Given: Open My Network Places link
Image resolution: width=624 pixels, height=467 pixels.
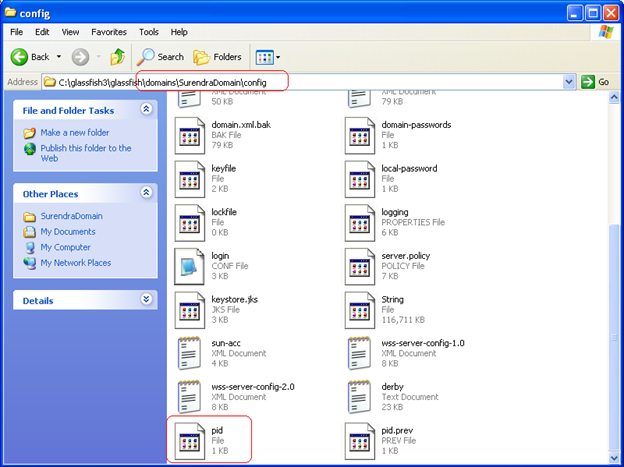Looking at the screenshot, I should coord(76,263).
